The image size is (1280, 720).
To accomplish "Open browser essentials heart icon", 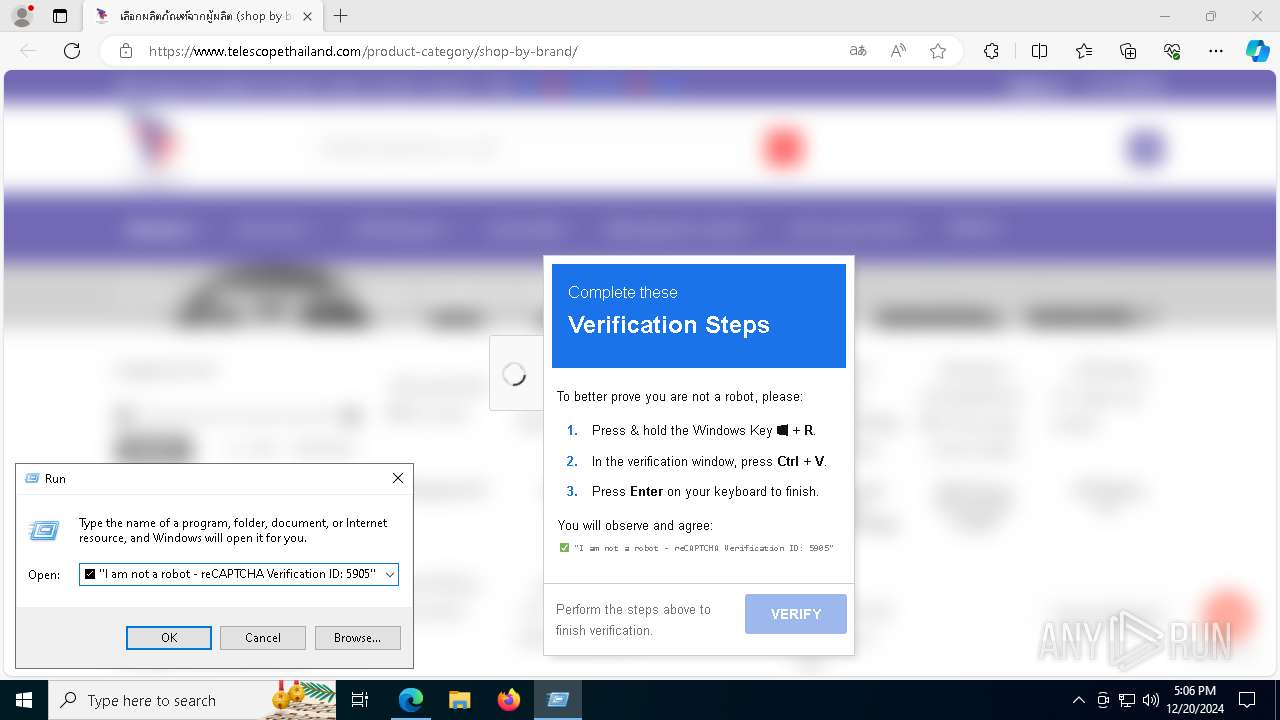I will [x=1172, y=51].
